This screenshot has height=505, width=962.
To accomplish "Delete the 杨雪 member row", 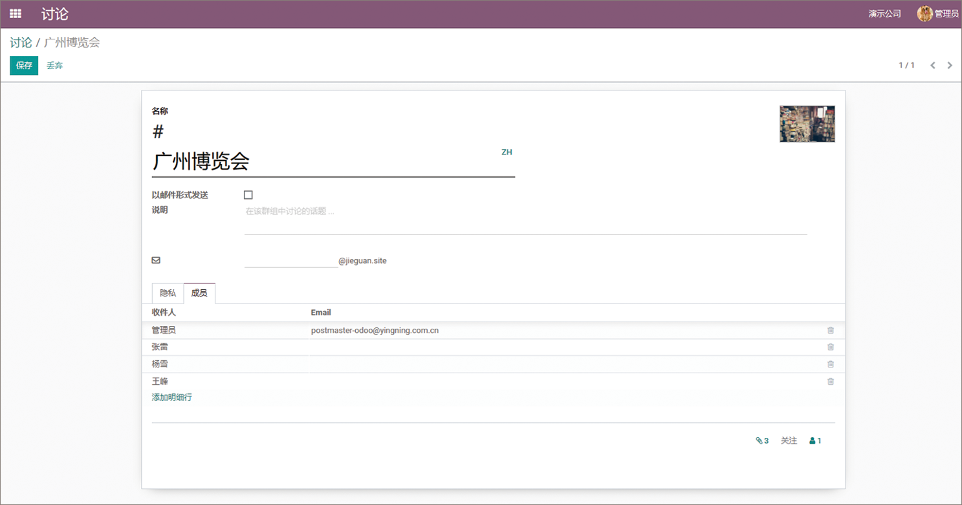I will tap(830, 364).
